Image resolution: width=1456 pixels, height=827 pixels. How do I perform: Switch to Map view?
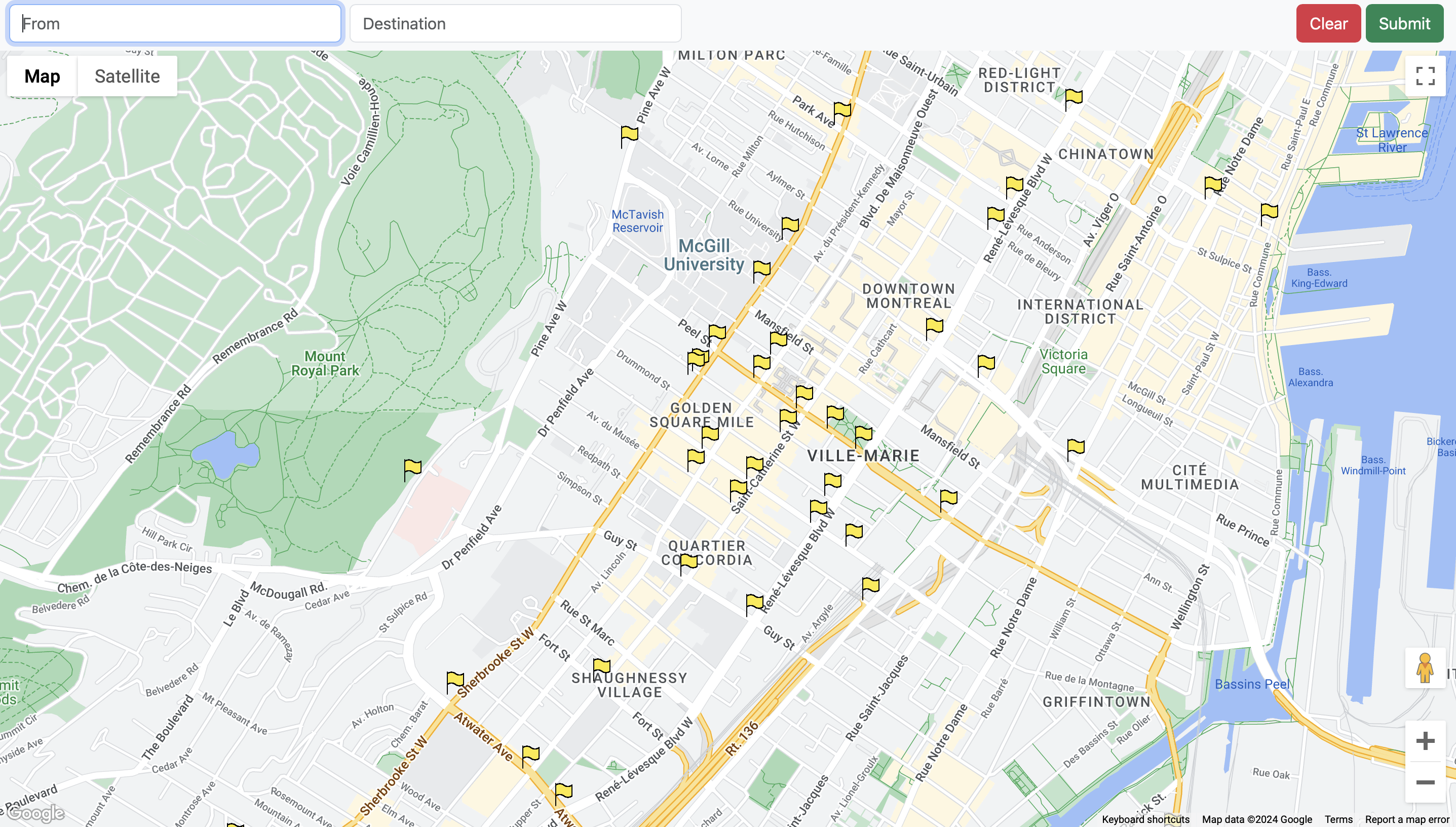tap(42, 76)
